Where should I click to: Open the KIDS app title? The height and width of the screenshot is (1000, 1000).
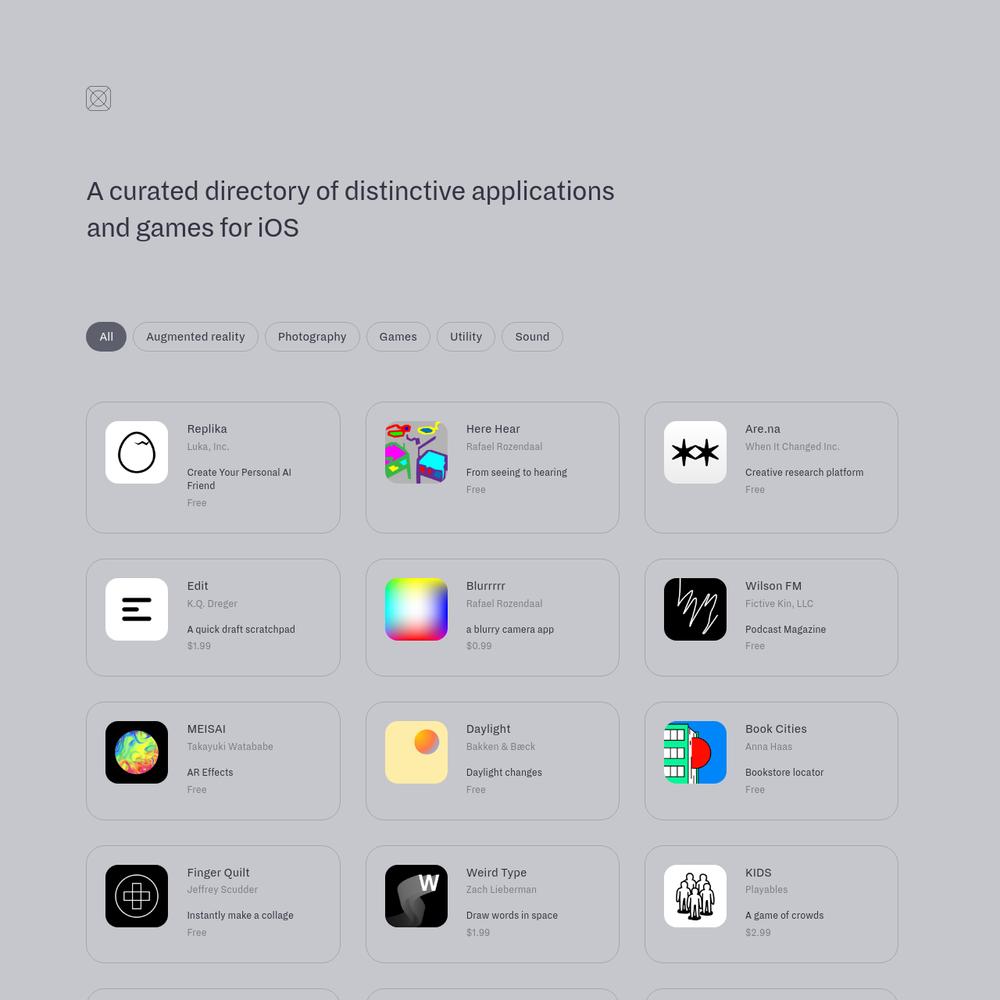point(758,872)
